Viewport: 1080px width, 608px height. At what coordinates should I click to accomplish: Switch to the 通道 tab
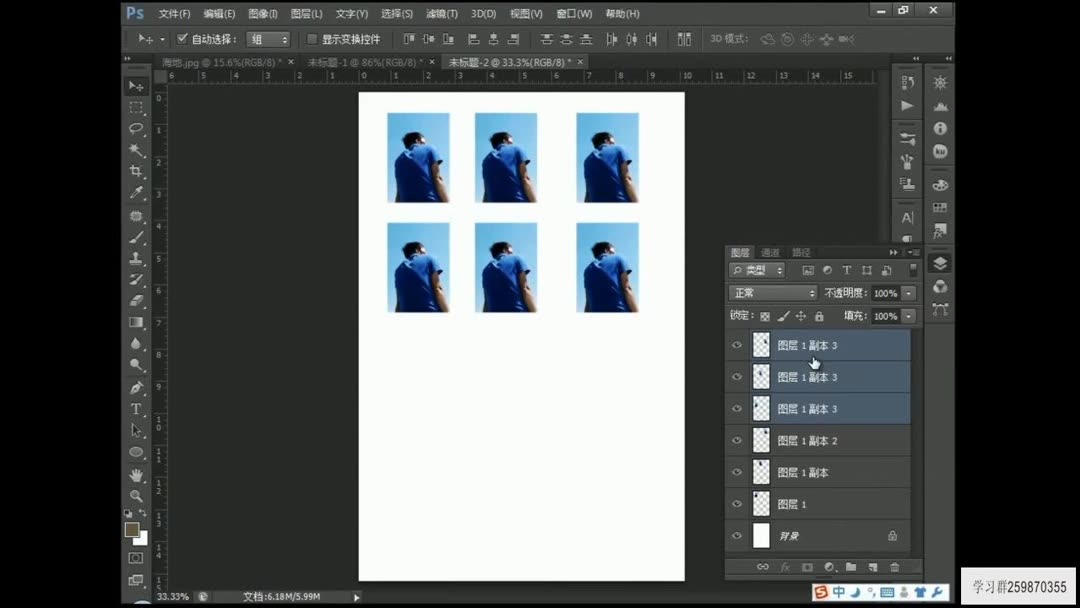(768, 252)
